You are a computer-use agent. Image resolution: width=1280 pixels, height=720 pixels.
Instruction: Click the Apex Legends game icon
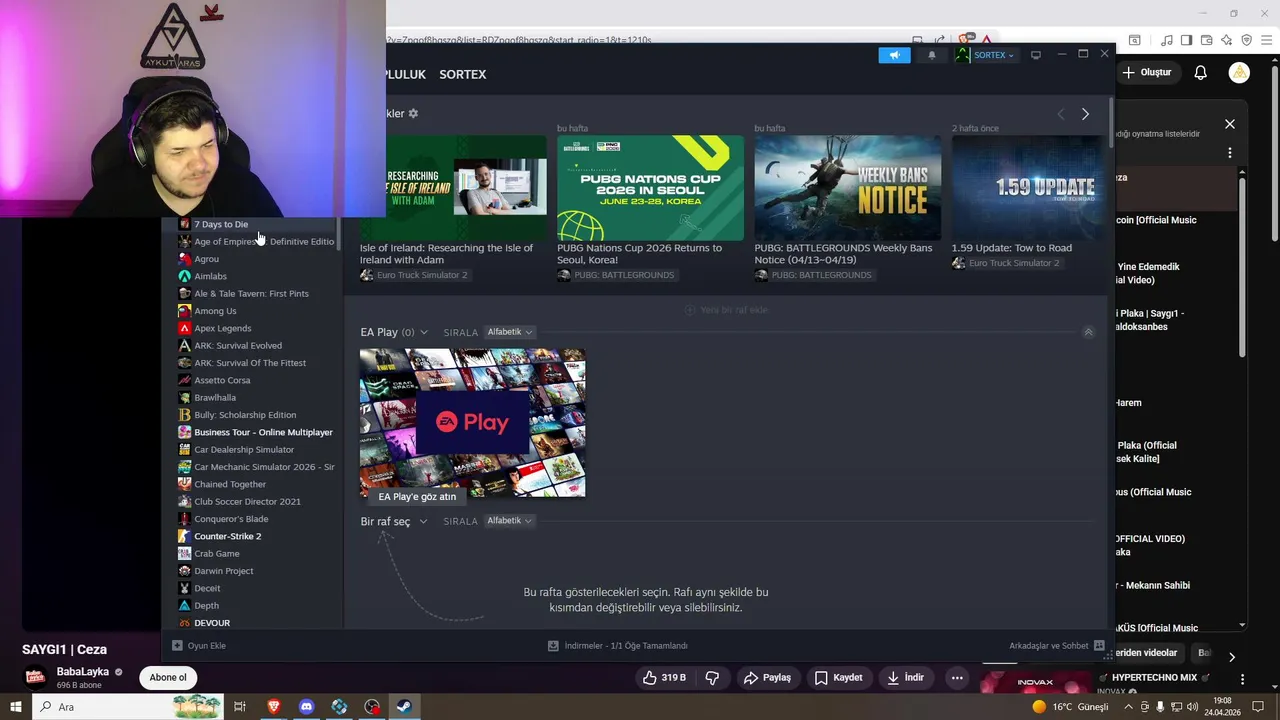point(184,328)
